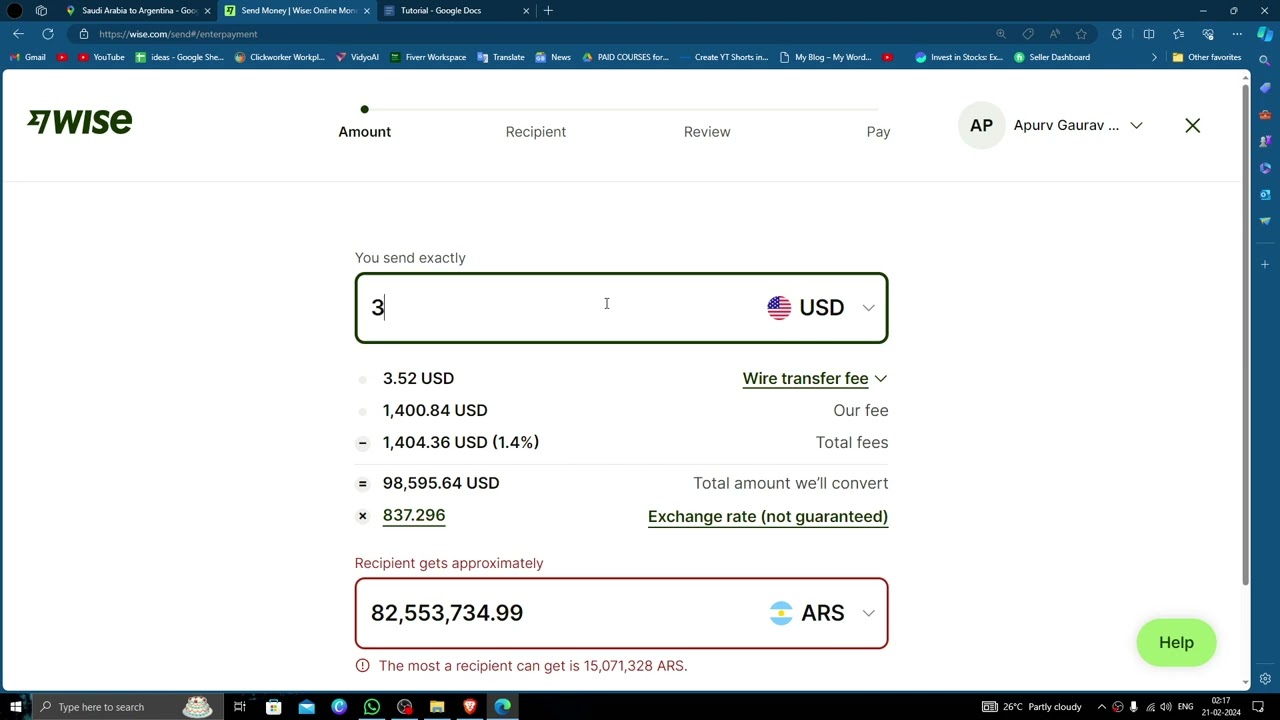The height and width of the screenshot is (720, 1280).
Task: Add this page to favorites star
Action: pos(1081,34)
